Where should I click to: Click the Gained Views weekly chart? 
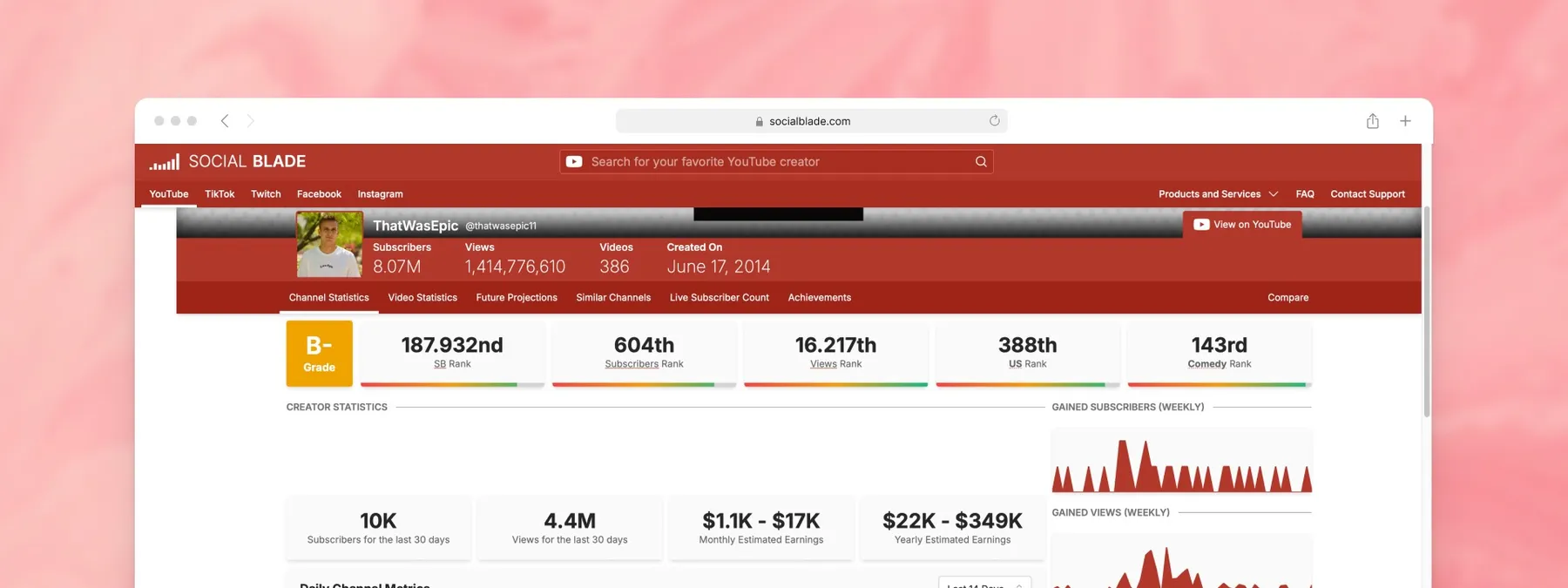pos(1181,561)
